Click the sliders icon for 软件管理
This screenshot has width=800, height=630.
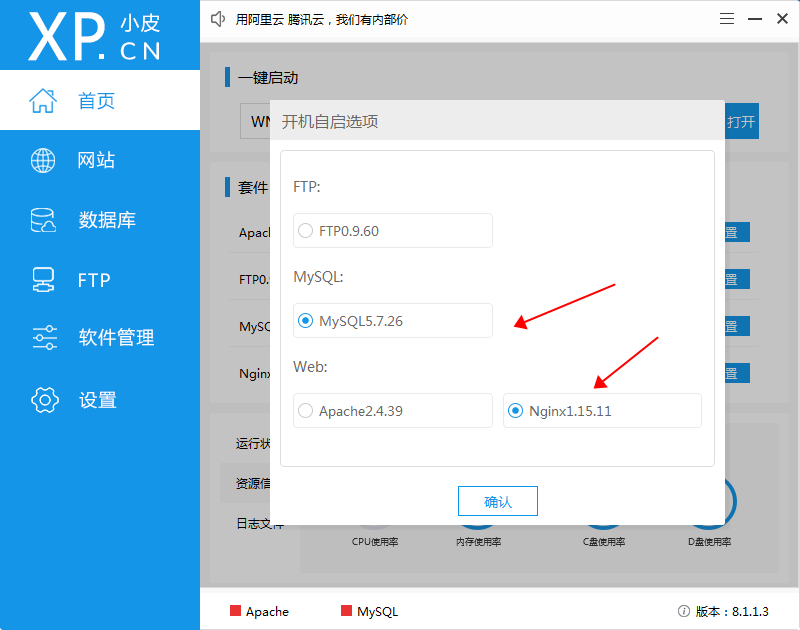[45, 337]
